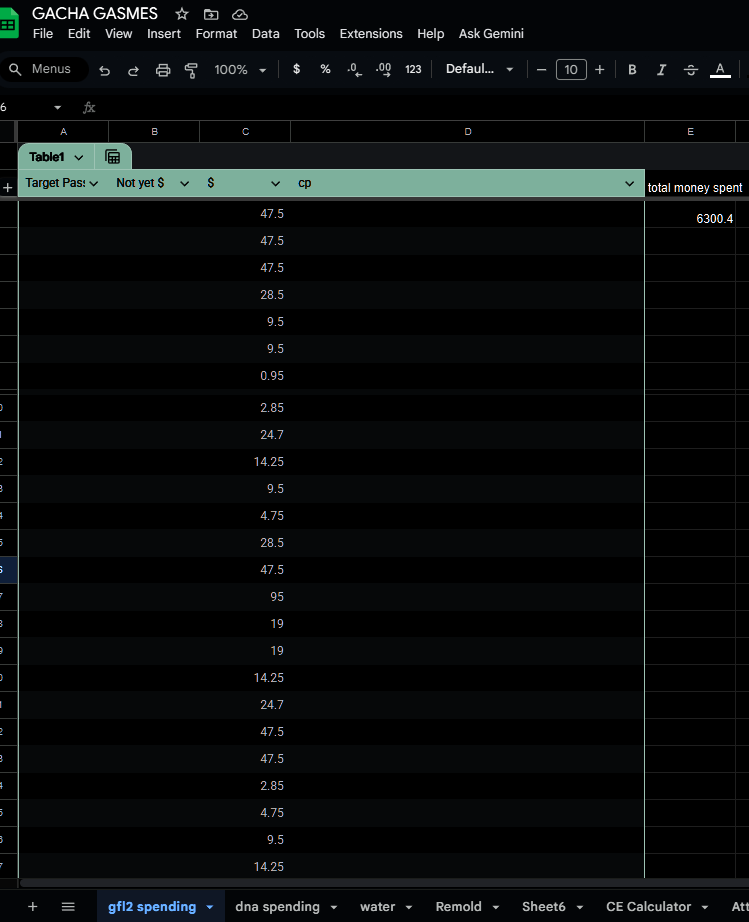Select column E header
749x922 pixels.
coord(690,132)
